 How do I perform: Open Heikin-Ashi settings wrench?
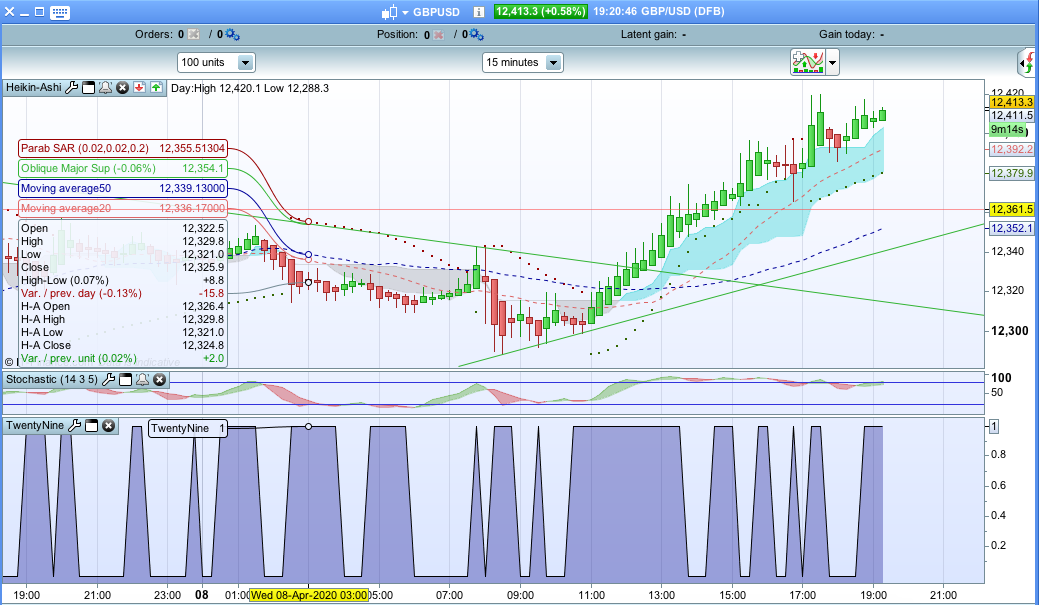(72, 87)
